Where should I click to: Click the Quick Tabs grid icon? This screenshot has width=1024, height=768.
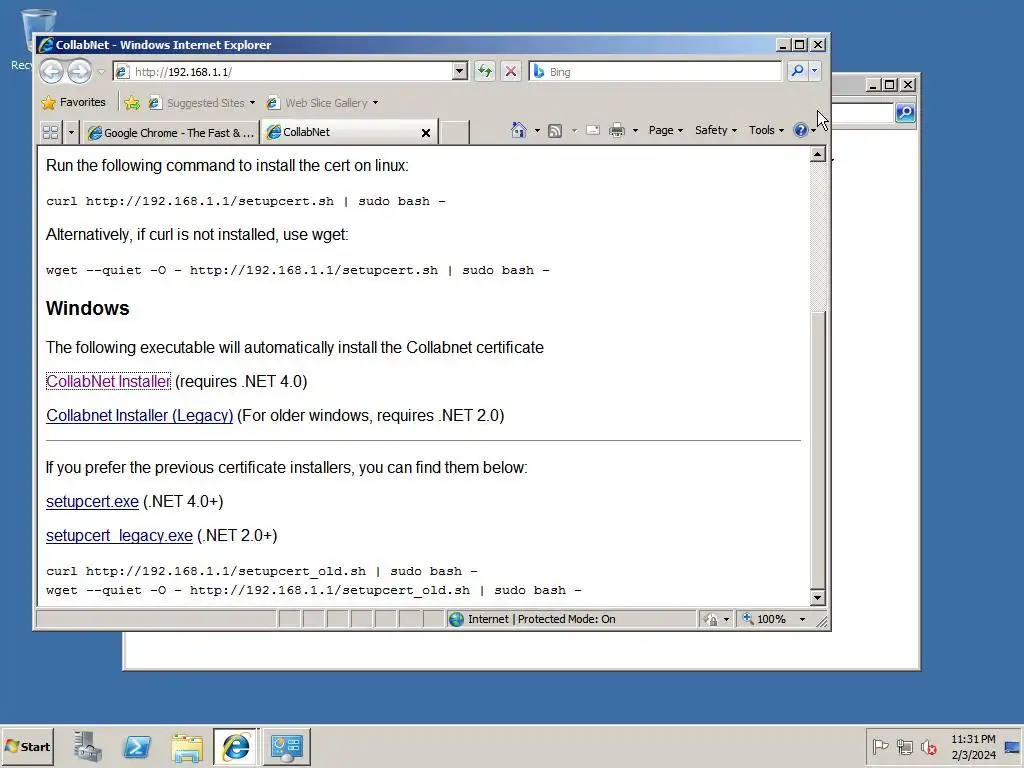click(x=50, y=133)
